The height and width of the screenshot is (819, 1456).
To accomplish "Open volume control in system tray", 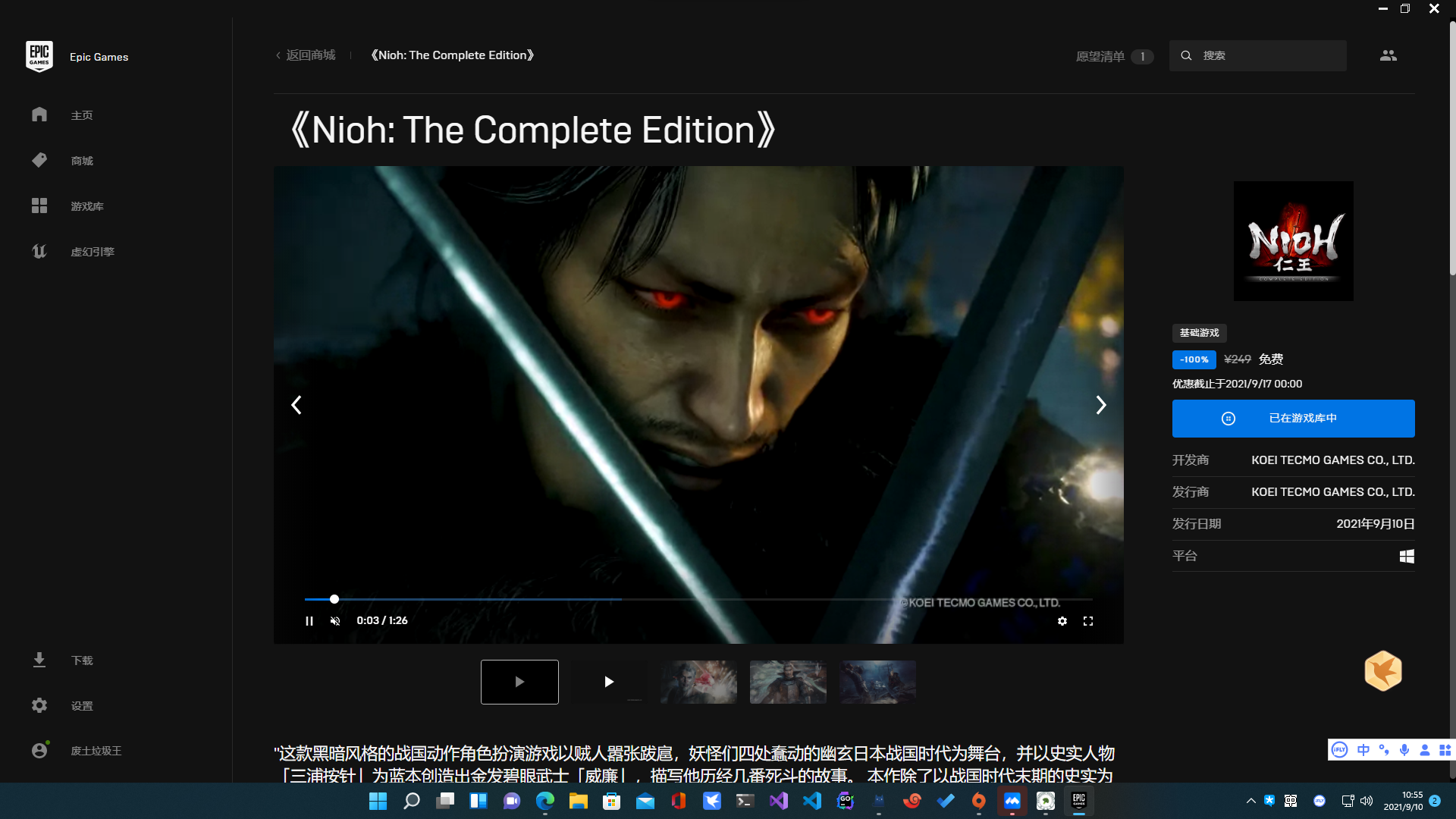I will coord(1367,801).
